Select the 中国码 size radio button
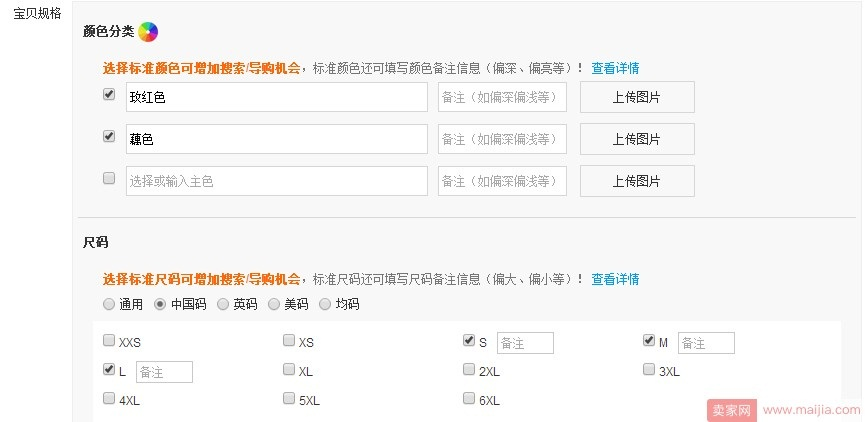Image resolution: width=867 pixels, height=422 pixels. coord(160,304)
